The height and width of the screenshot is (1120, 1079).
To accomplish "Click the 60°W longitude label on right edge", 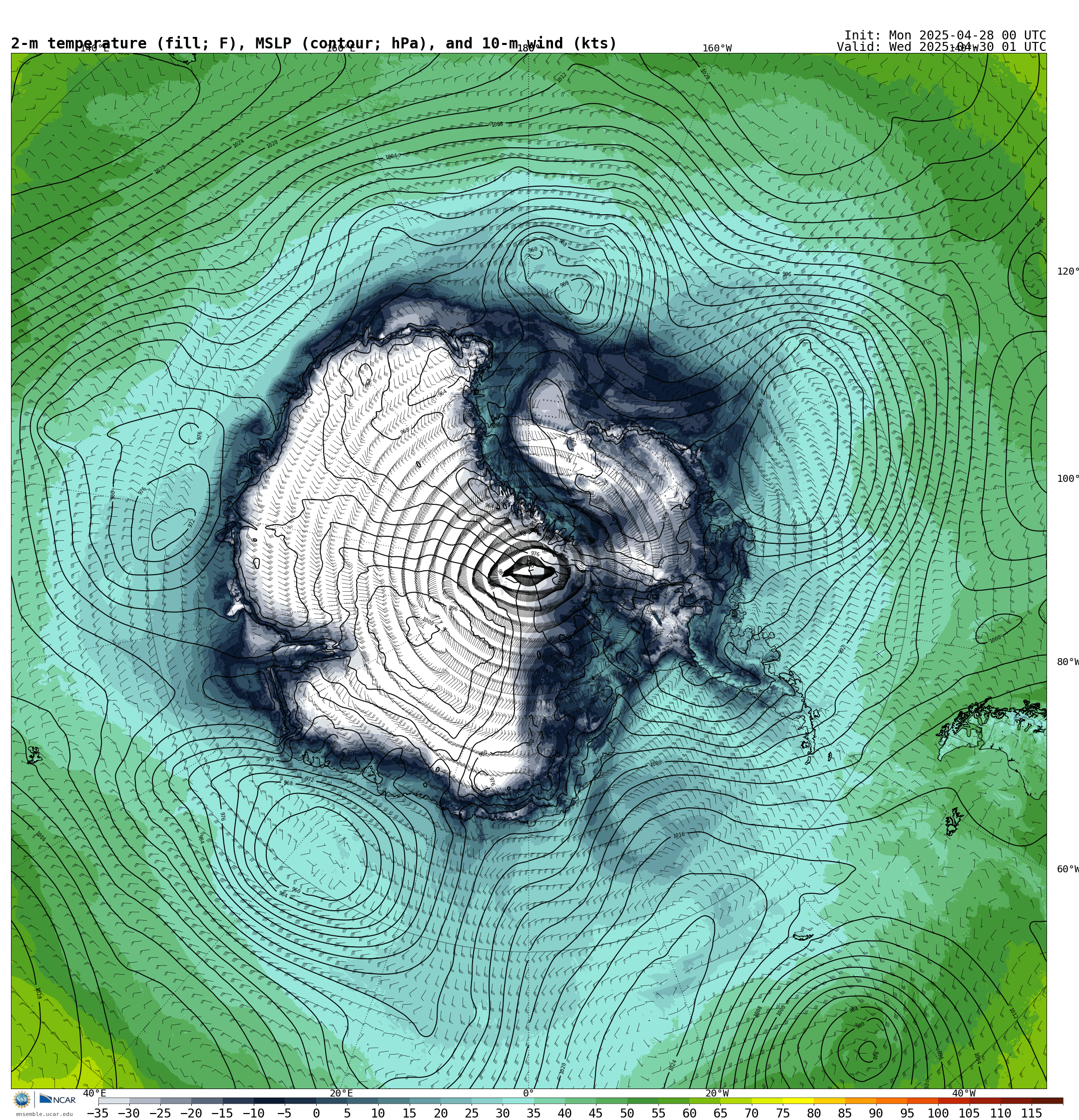I will (1067, 870).
